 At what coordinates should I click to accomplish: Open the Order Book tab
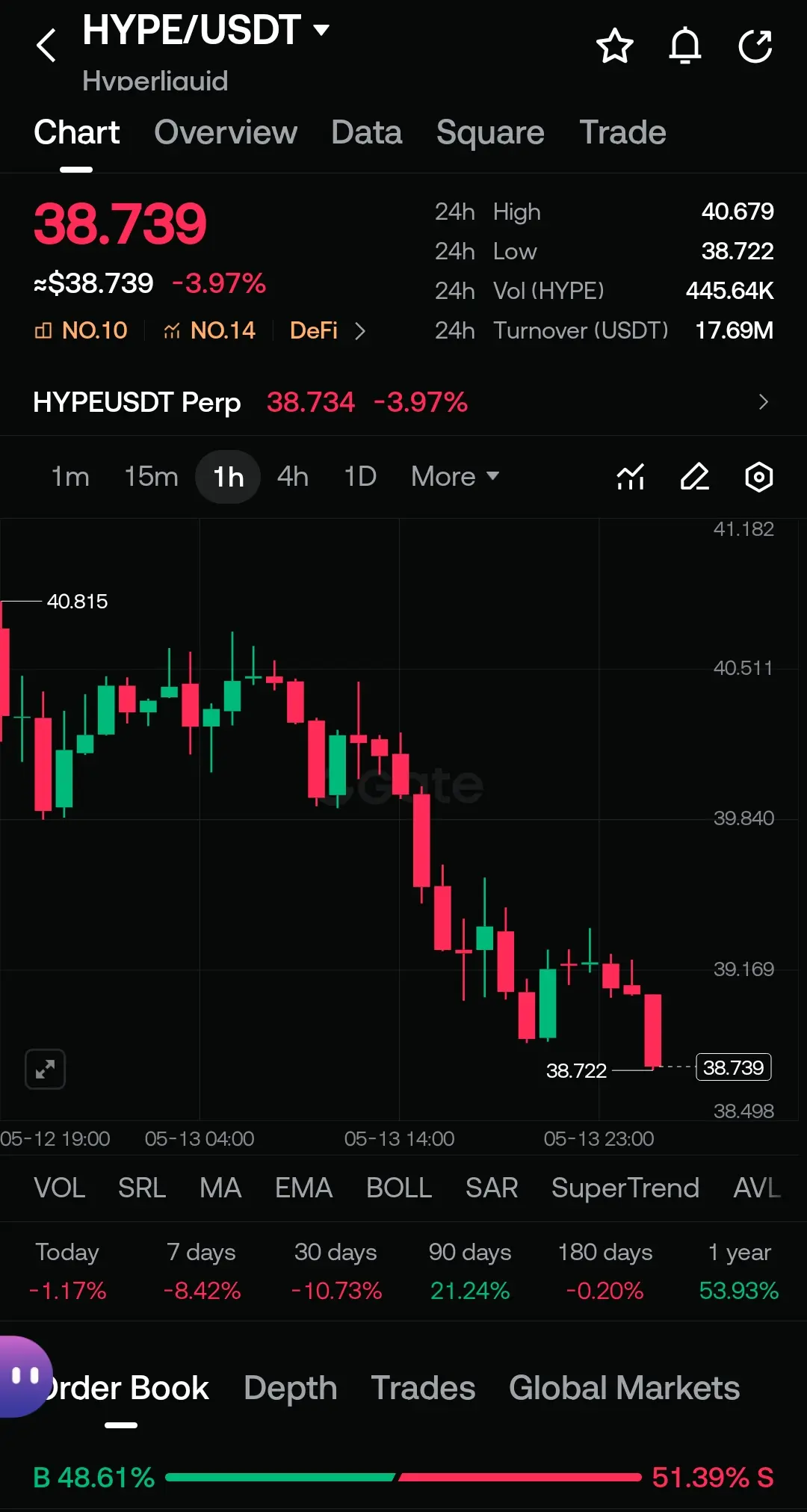pyautogui.click(x=127, y=1388)
